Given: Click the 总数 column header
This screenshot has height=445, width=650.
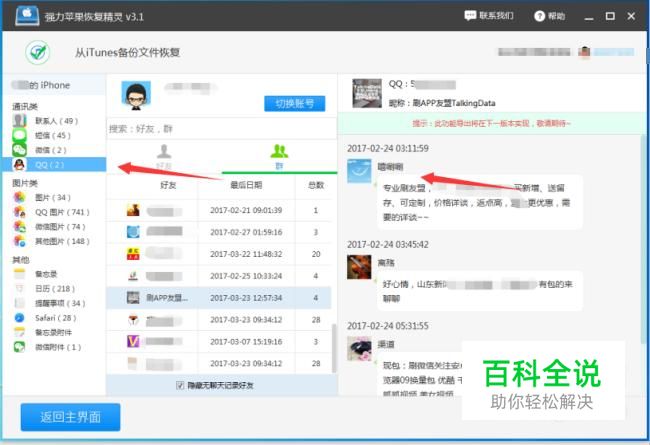Looking at the screenshot, I should [x=316, y=185].
